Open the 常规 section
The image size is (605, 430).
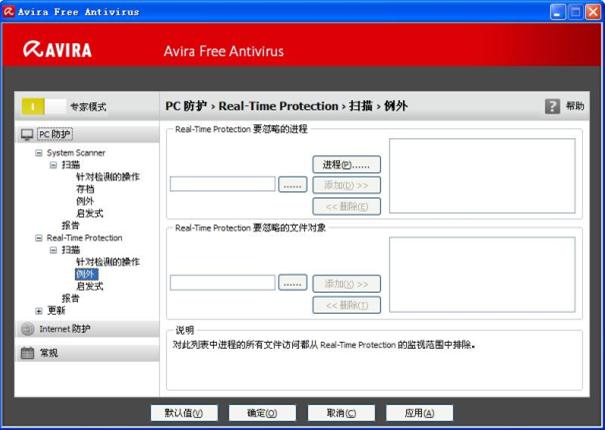click(49, 353)
